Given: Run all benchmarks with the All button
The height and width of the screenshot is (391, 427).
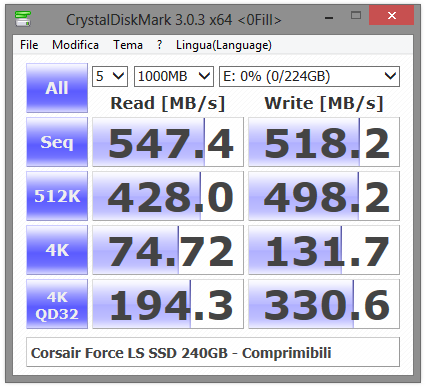Looking at the screenshot, I should [x=57, y=88].
